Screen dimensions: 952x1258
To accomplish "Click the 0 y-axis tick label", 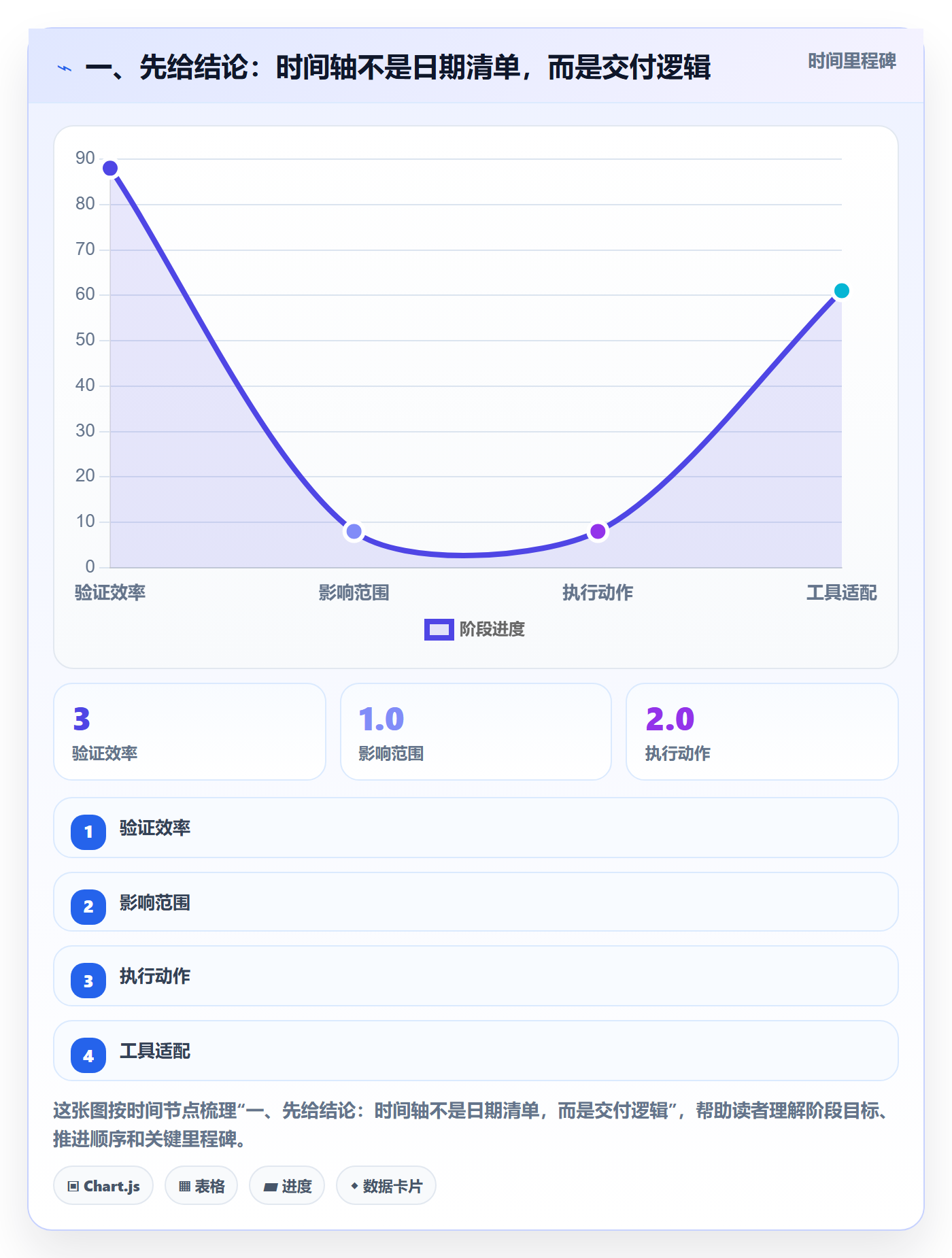I will tap(90, 566).
